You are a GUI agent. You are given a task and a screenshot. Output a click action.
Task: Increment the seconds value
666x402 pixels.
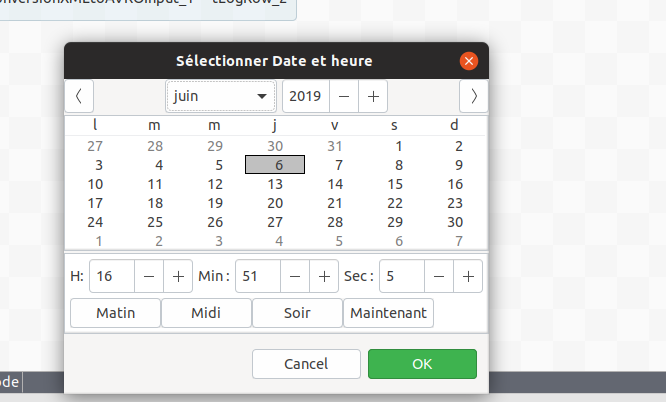tap(468, 275)
